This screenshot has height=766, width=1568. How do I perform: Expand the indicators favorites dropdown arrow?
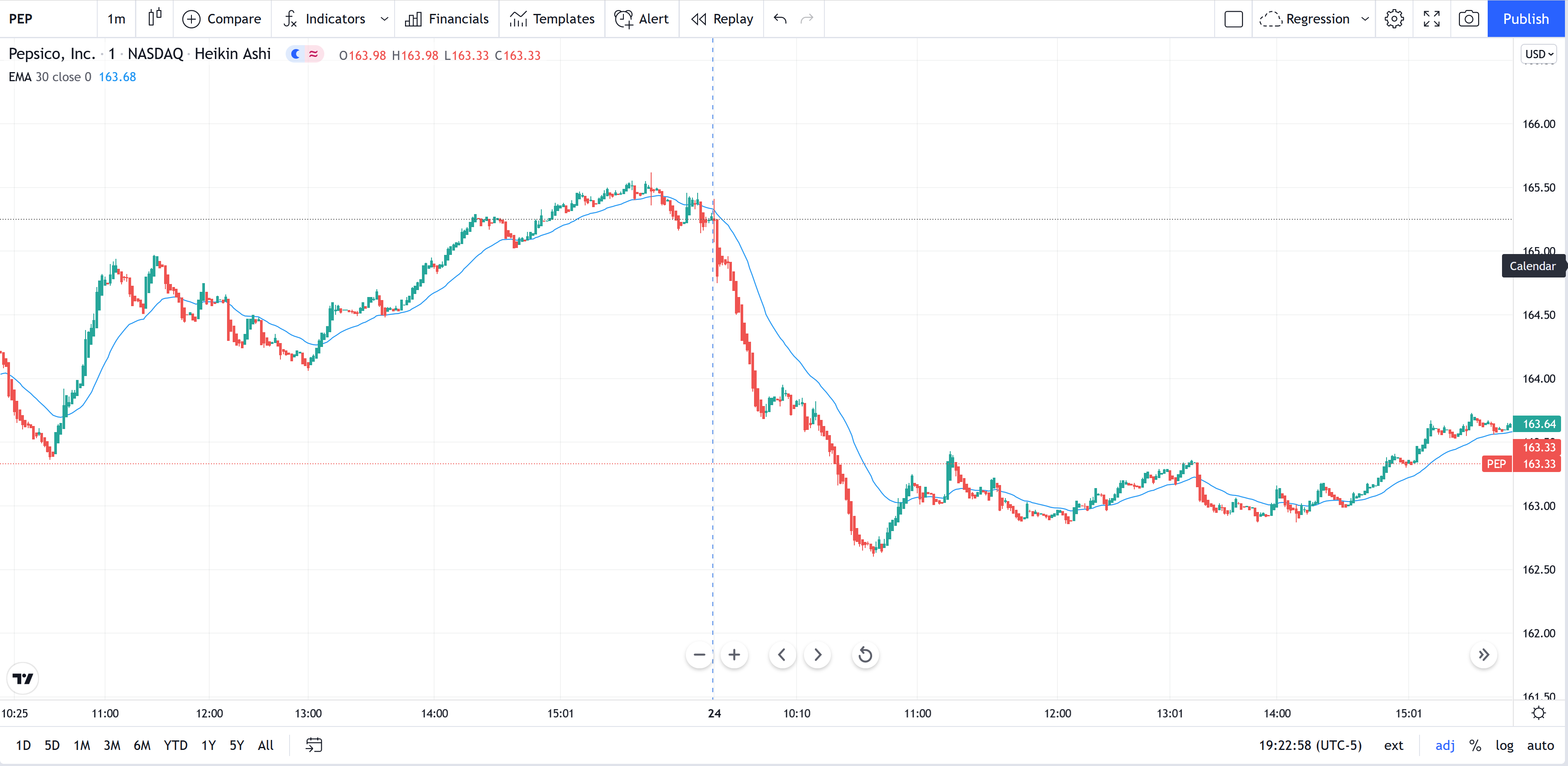click(384, 19)
